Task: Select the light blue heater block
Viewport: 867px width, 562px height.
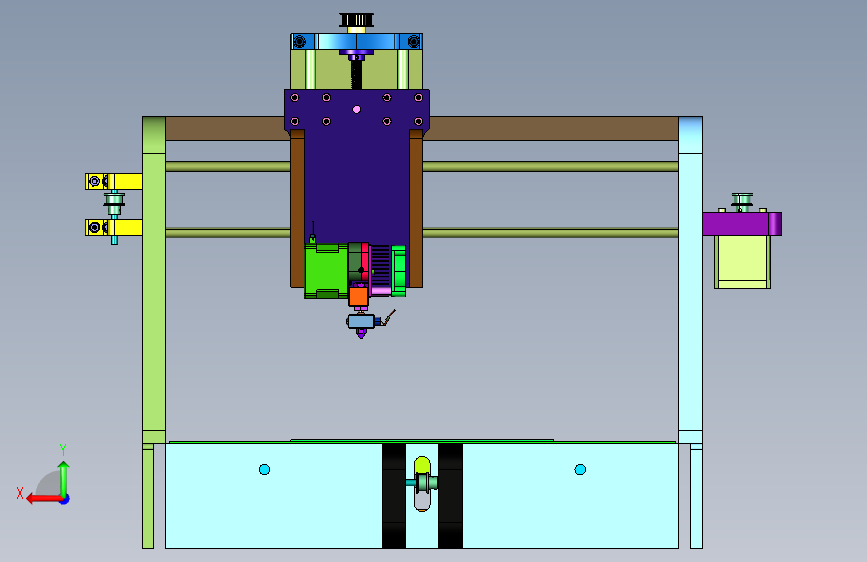Action: pyautogui.click(x=361, y=321)
